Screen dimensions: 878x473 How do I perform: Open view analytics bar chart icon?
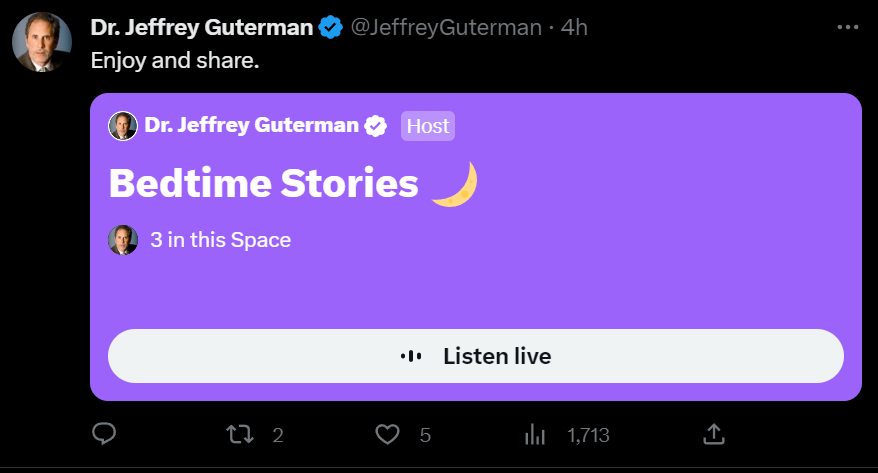pos(535,434)
